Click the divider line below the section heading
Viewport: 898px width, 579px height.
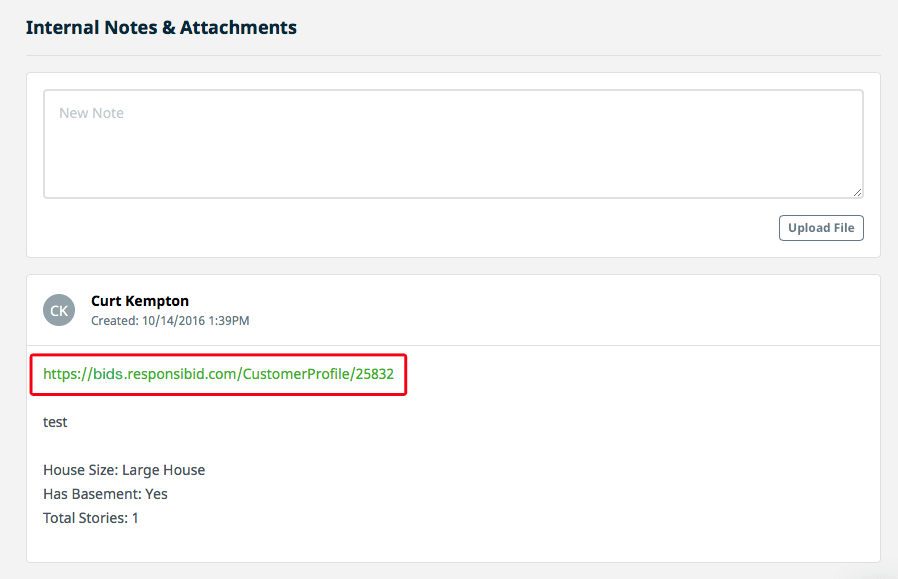click(453, 56)
